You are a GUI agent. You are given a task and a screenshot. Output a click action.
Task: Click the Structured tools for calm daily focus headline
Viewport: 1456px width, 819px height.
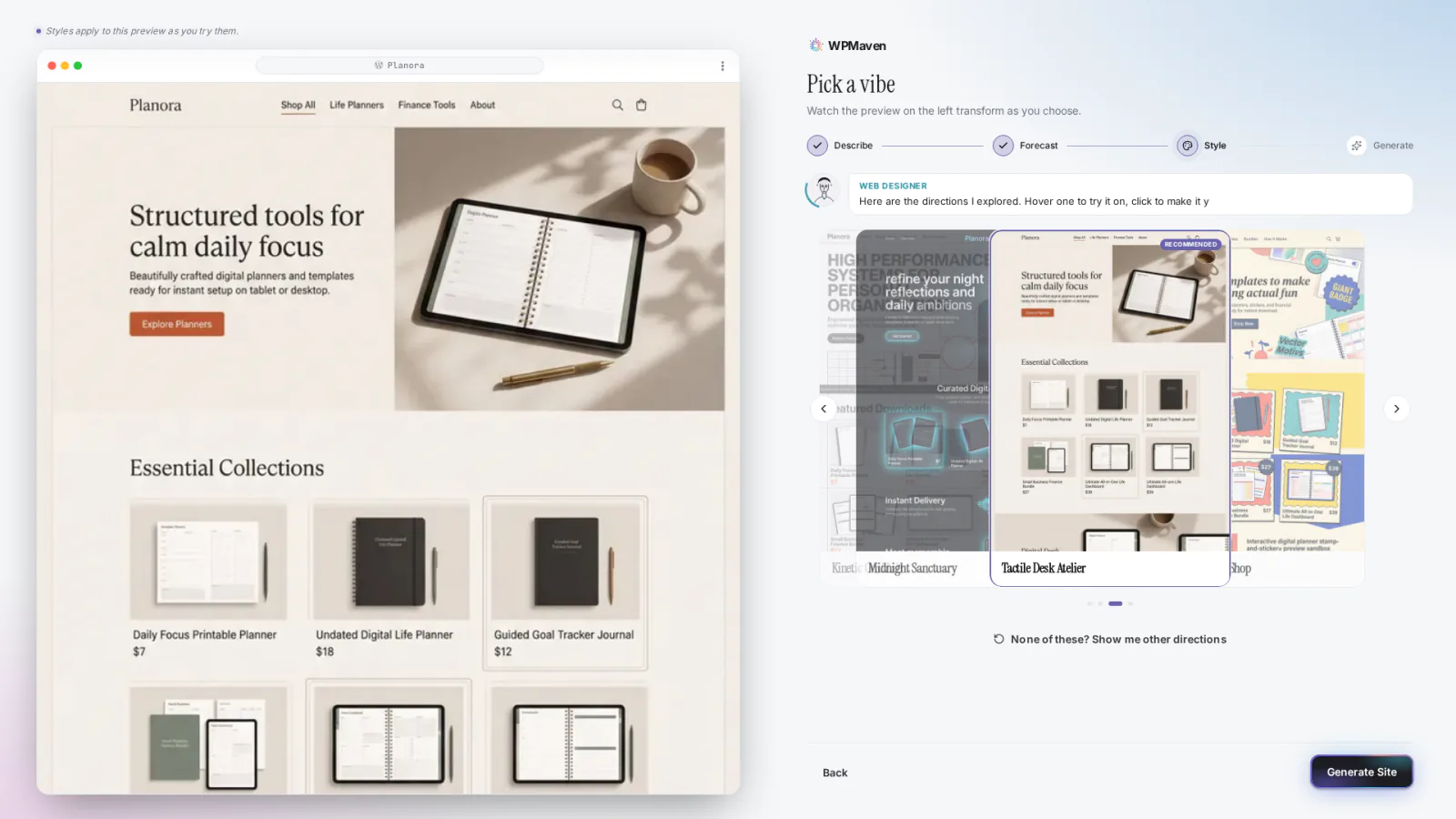coord(247,231)
